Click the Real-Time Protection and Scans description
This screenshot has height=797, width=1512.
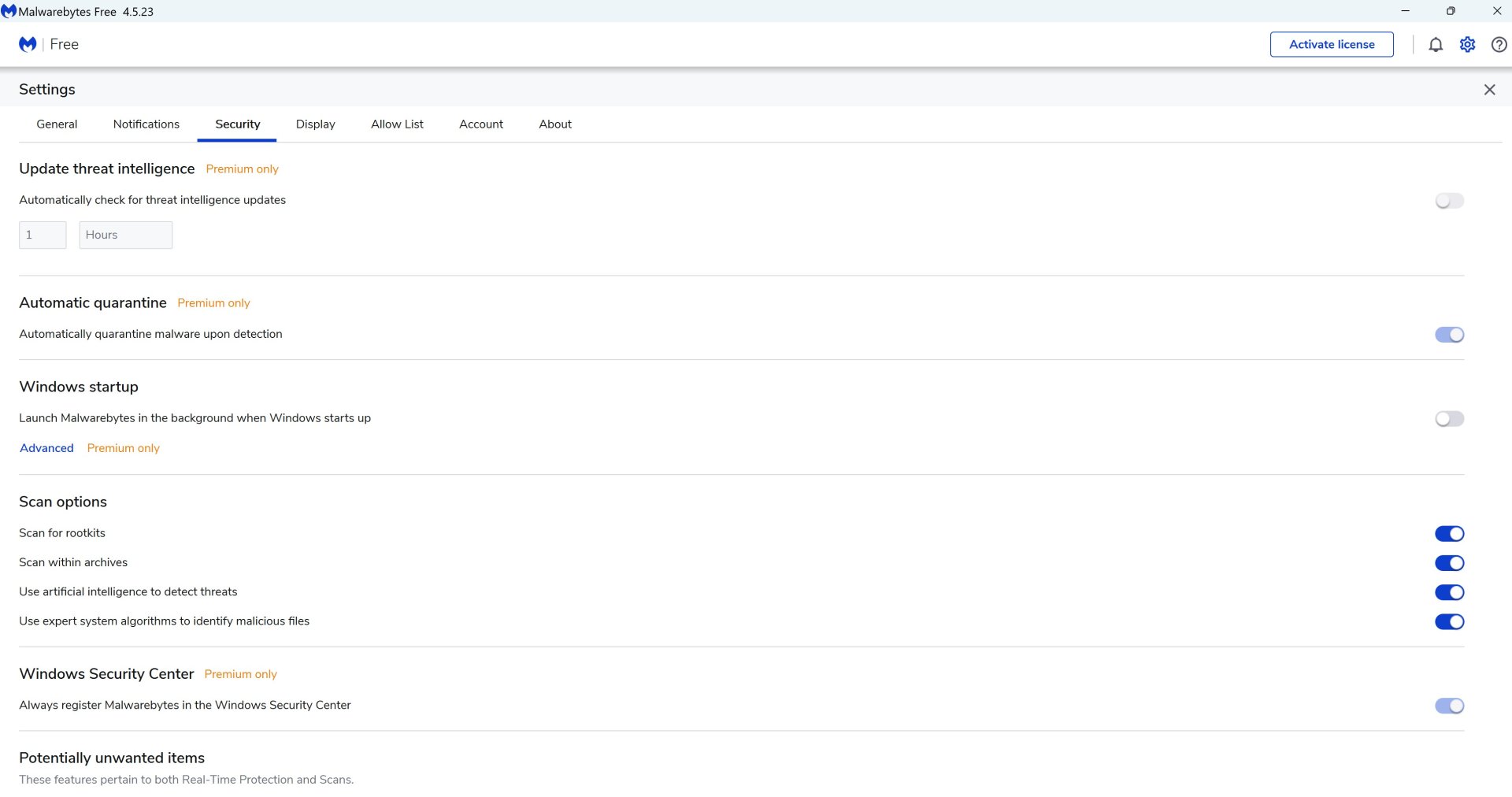pos(187,780)
